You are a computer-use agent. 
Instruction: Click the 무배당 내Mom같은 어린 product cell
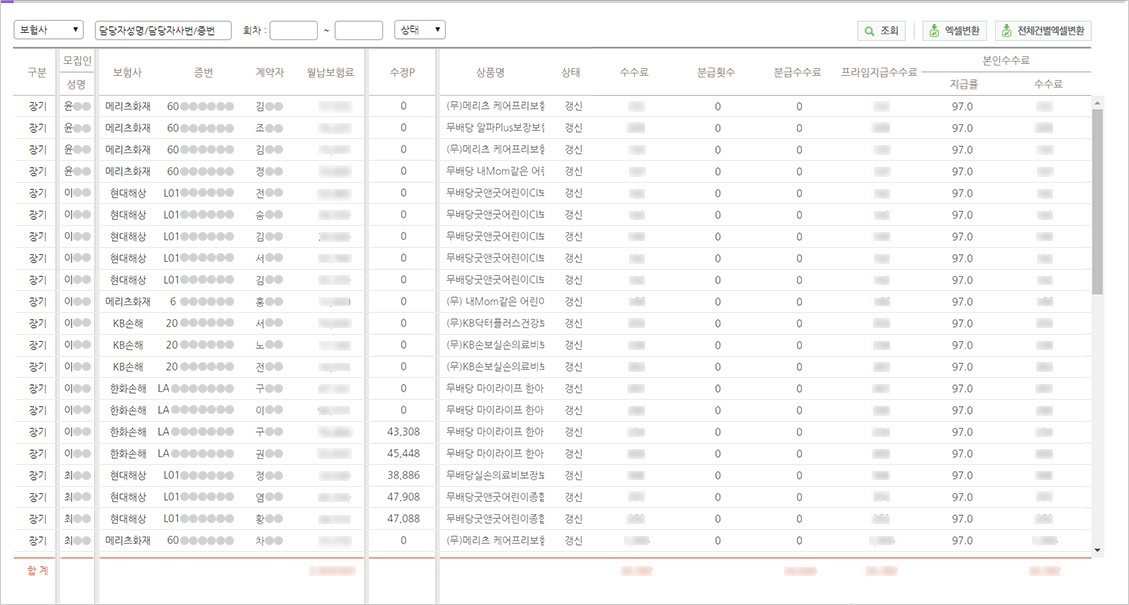(495, 171)
